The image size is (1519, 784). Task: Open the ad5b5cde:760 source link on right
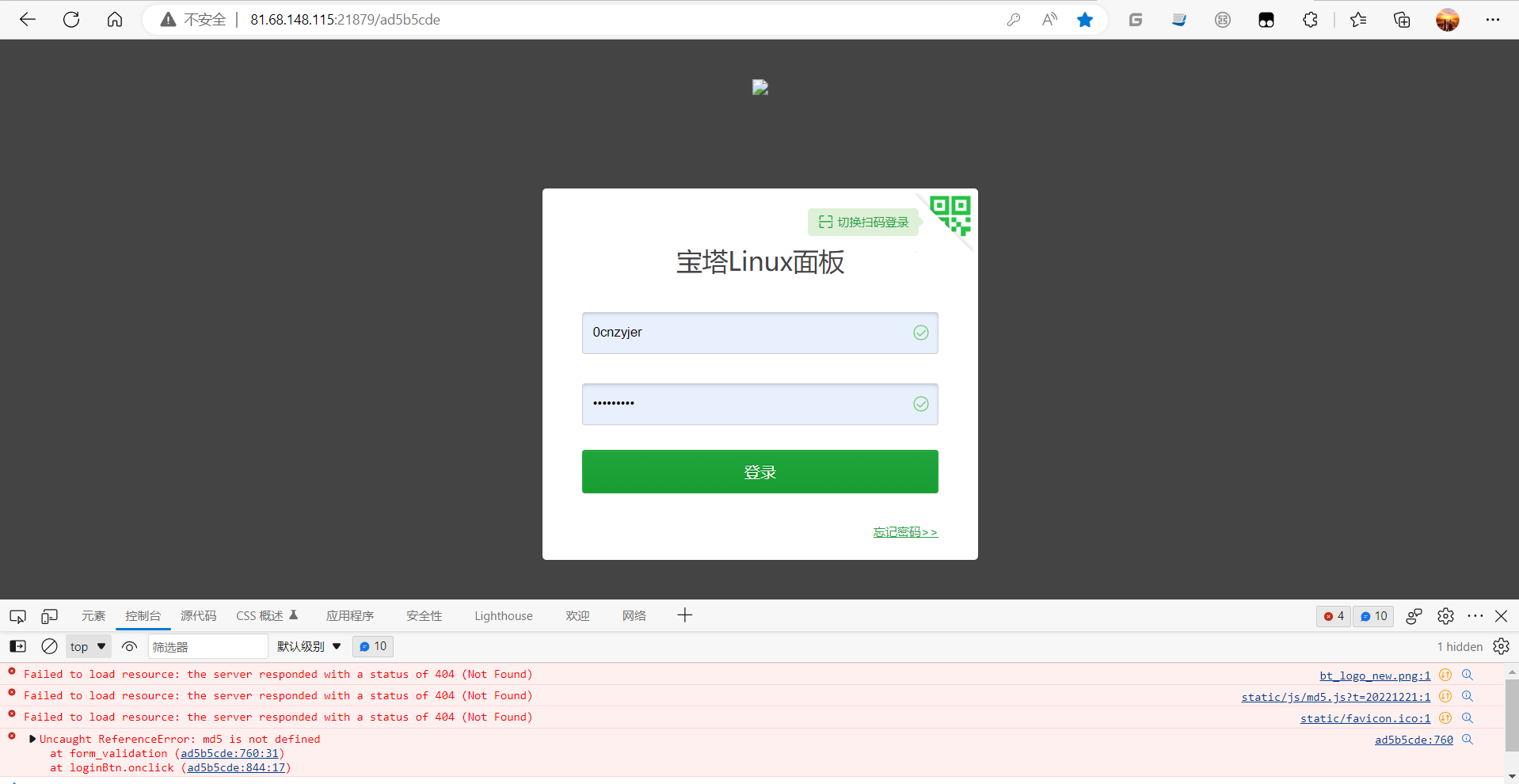pos(1414,740)
